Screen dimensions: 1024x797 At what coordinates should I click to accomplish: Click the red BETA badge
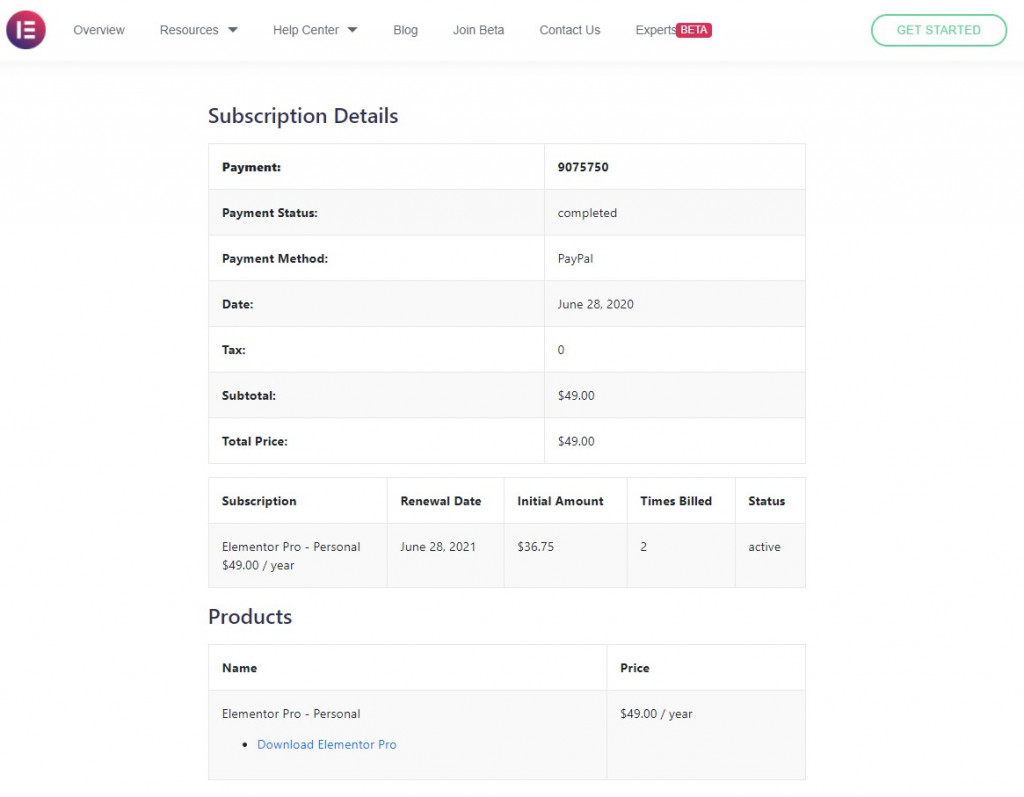point(694,30)
